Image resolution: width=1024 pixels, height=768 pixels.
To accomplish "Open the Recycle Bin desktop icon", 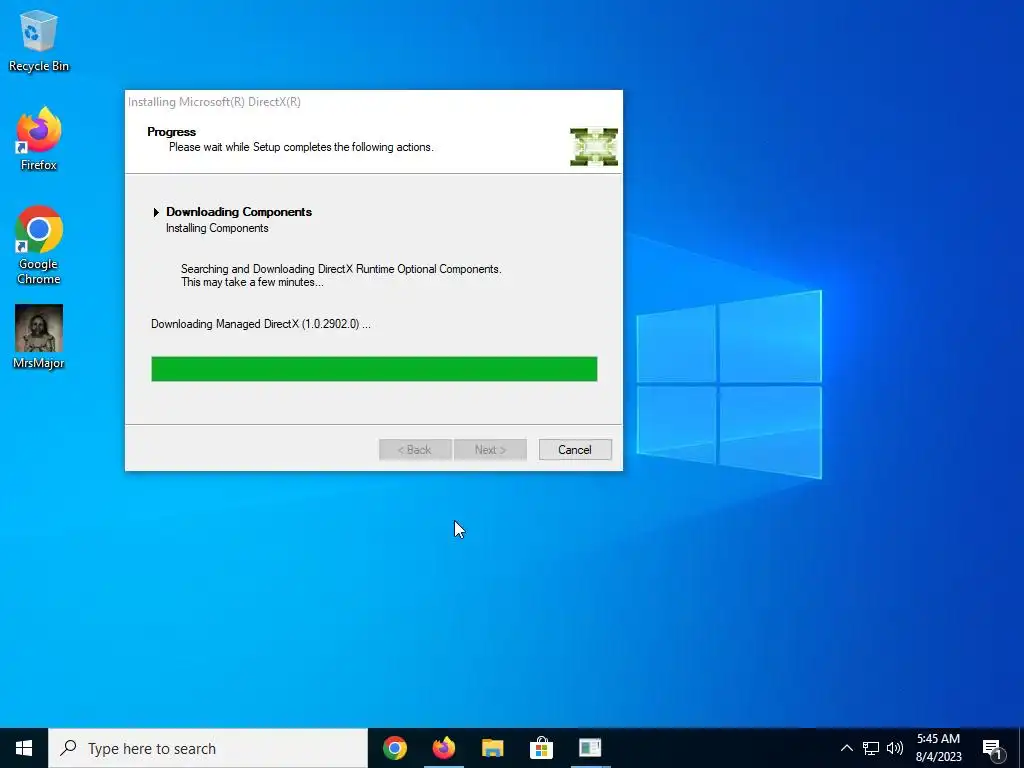I will 39,40.
